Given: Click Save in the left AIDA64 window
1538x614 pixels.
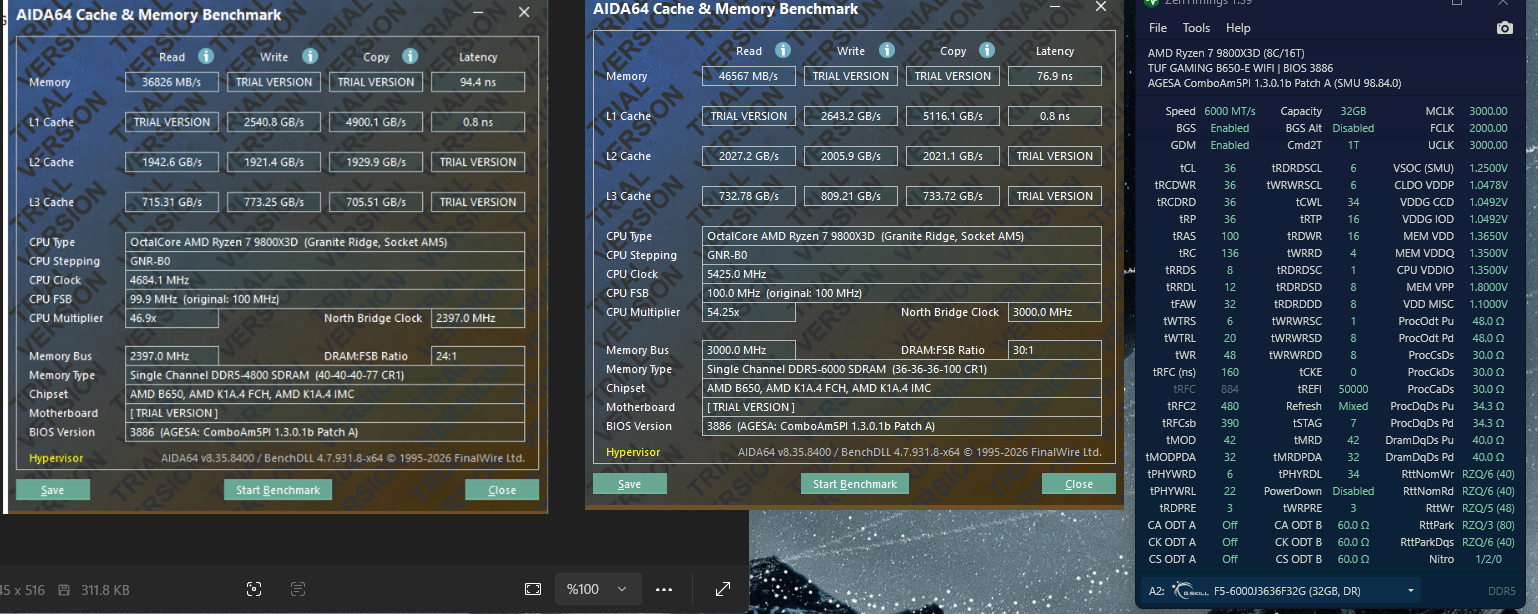Looking at the screenshot, I should (53, 490).
